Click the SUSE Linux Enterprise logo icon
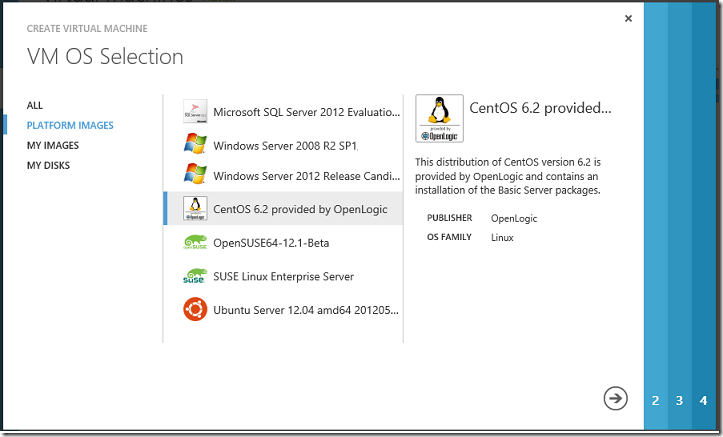 195,276
